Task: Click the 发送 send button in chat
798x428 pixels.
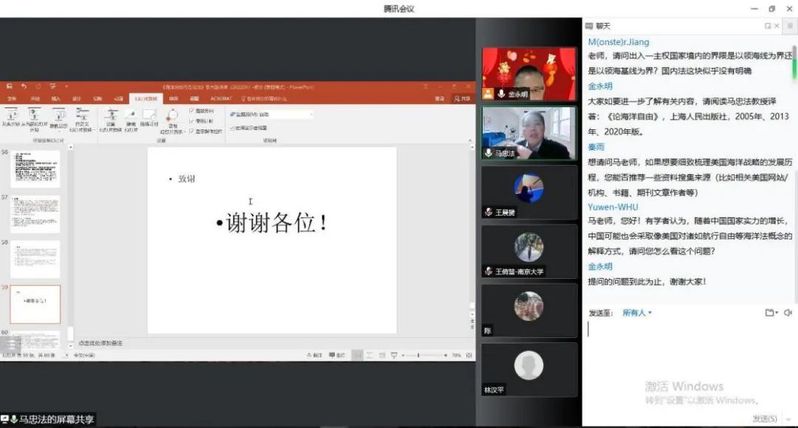Action: tap(765, 418)
